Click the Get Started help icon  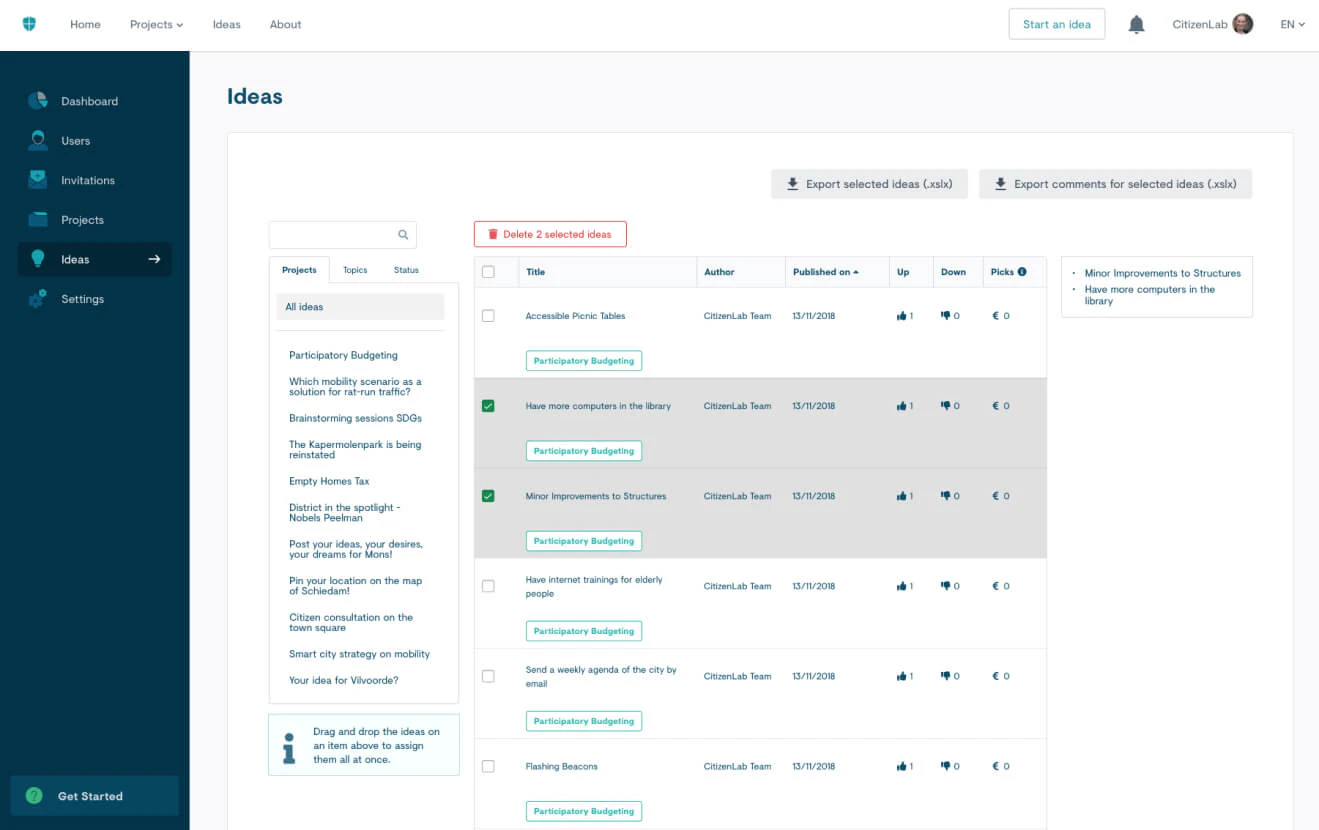pos(34,796)
